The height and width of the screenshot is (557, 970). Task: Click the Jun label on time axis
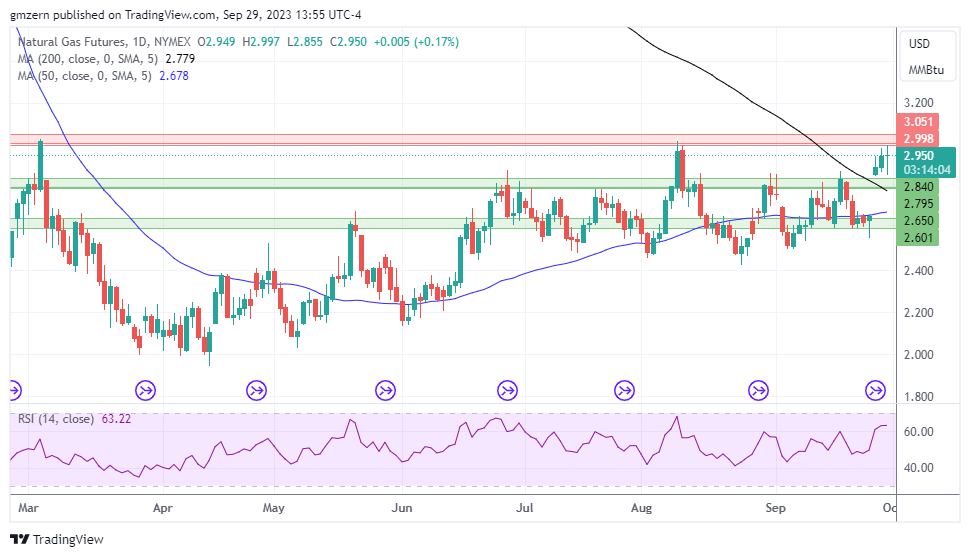402,508
